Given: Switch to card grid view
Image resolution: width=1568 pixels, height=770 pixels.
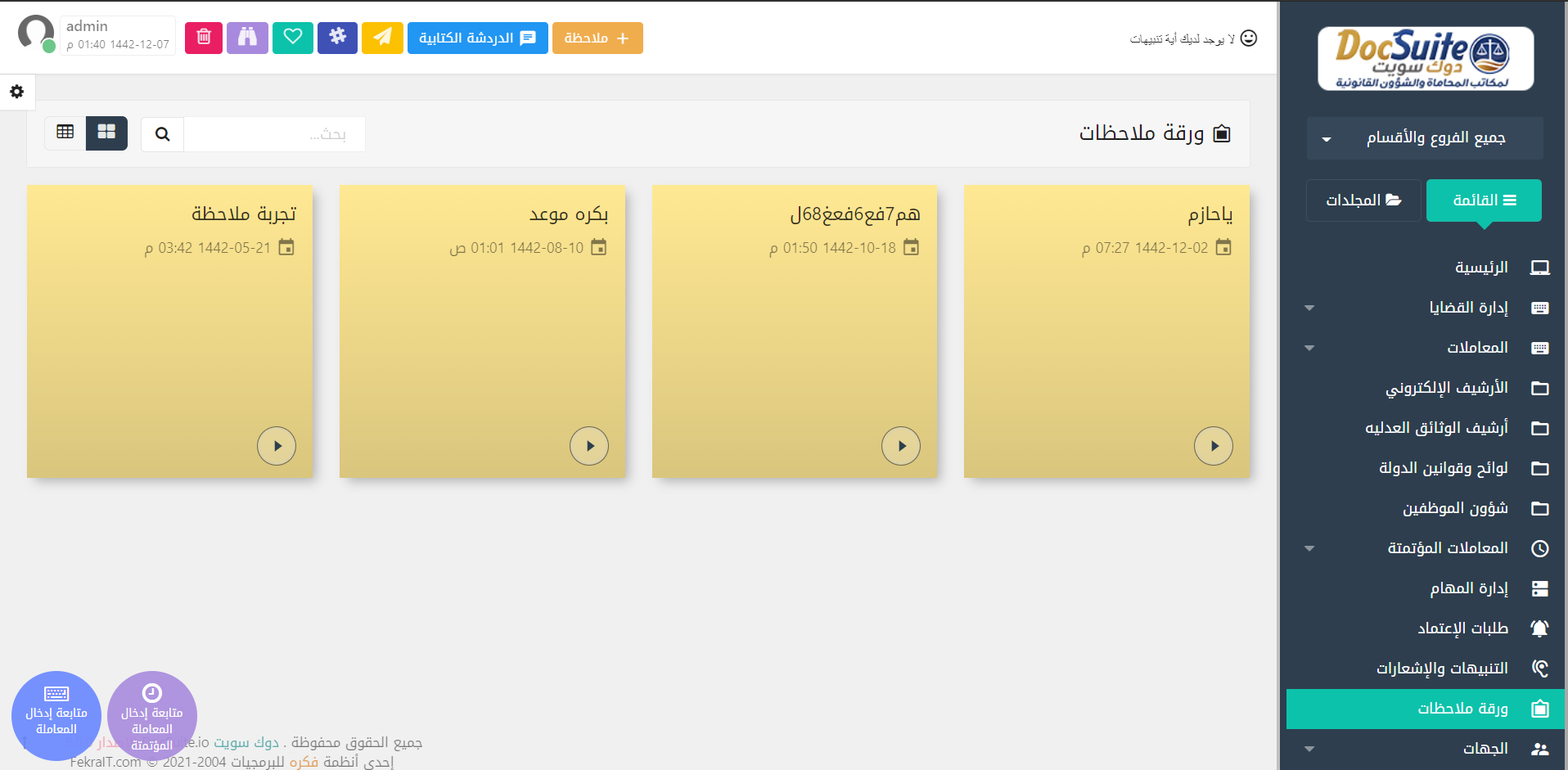Looking at the screenshot, I should click(106, 133).
